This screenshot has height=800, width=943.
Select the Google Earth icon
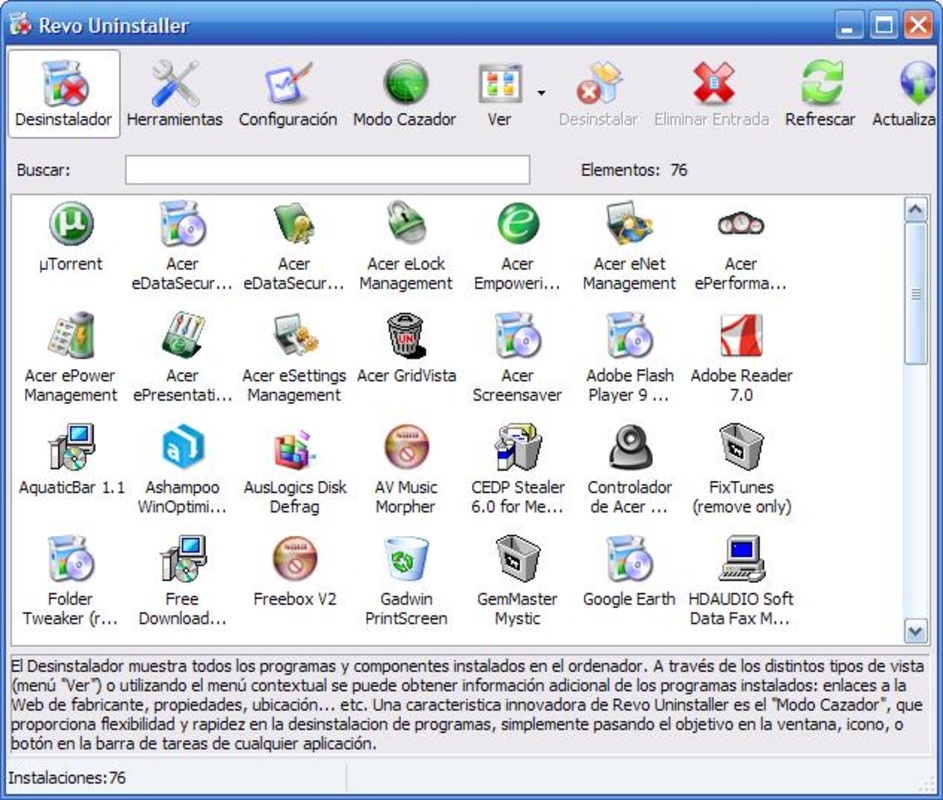coord(629,560)
